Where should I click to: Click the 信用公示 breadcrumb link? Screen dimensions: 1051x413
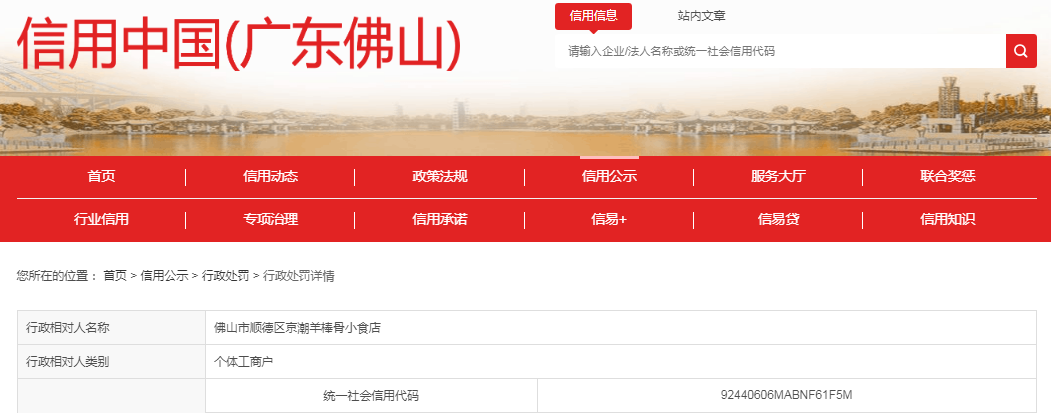coord(164,276)
